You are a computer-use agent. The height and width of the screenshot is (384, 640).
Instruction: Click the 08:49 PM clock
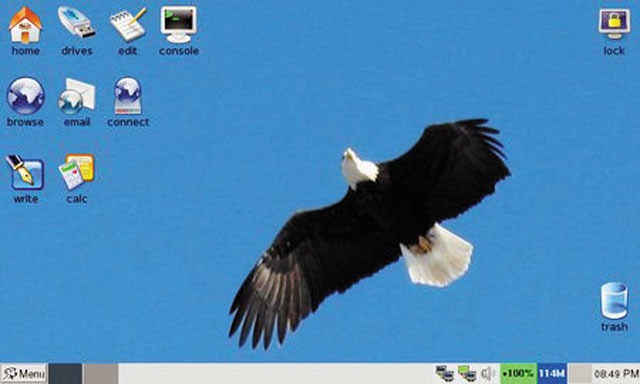coord(616,373)
